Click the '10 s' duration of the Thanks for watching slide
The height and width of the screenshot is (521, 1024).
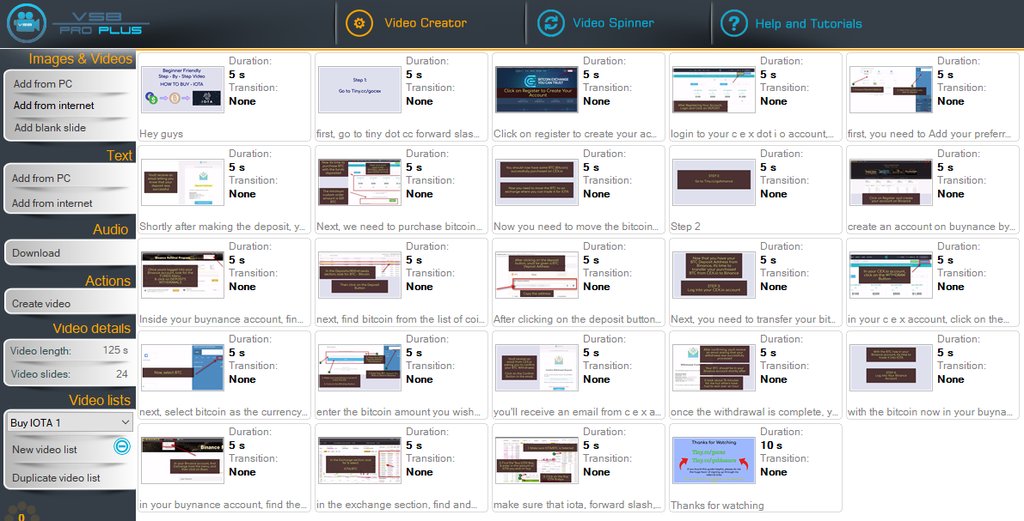pos(771,445)
